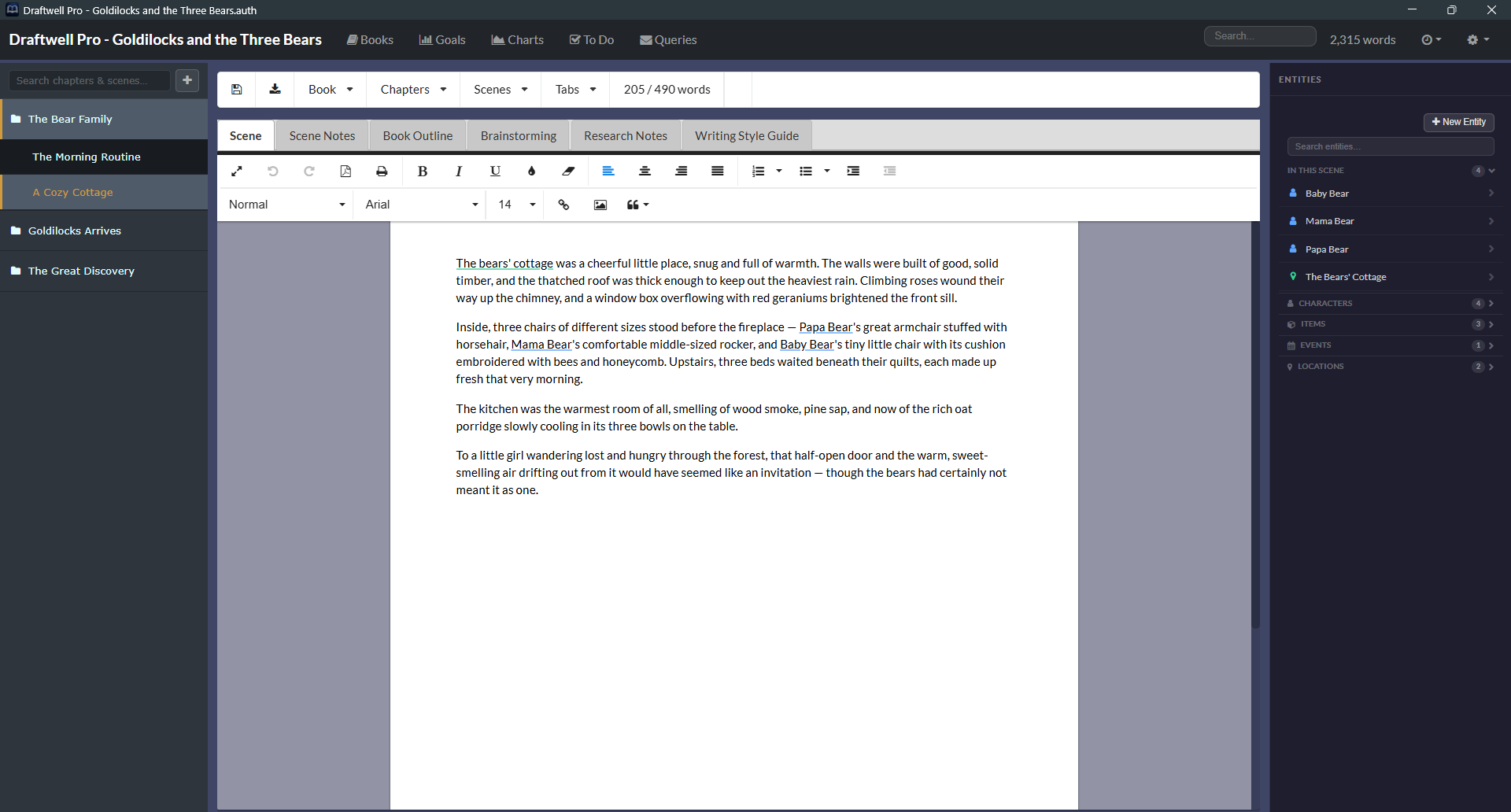Image resolution: width=1511 pixels, height=812 pixels.
Task: Open the font size 14 dropdown
Action: tap(516, 205)
